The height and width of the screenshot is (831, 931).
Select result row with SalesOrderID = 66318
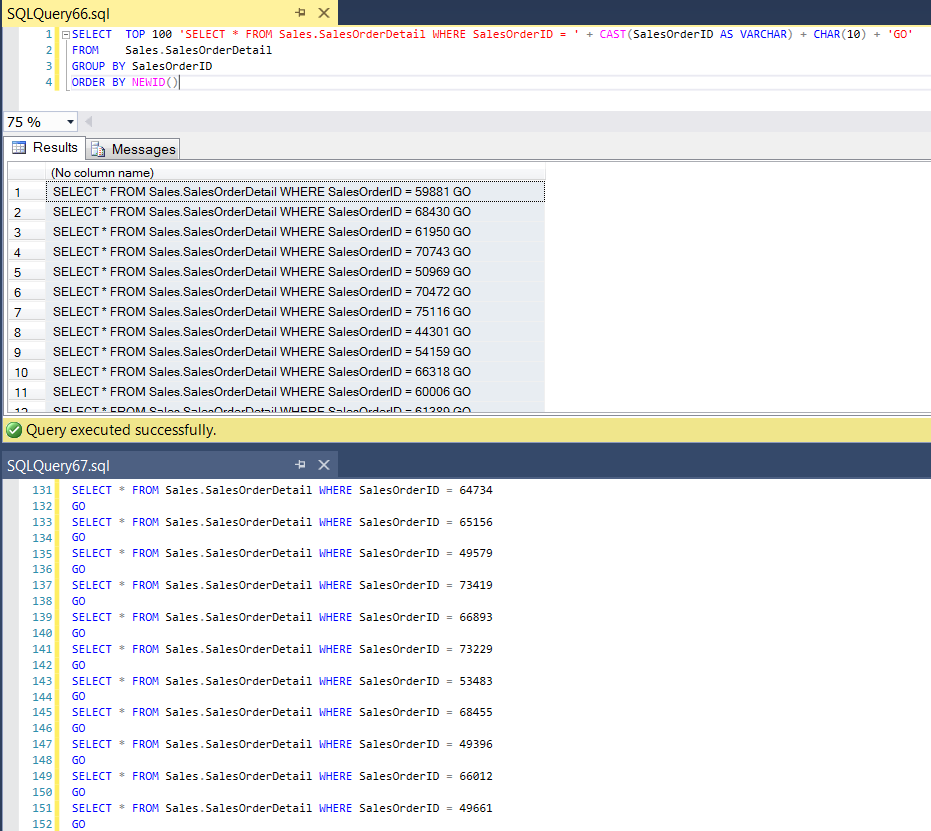(295, 372)
